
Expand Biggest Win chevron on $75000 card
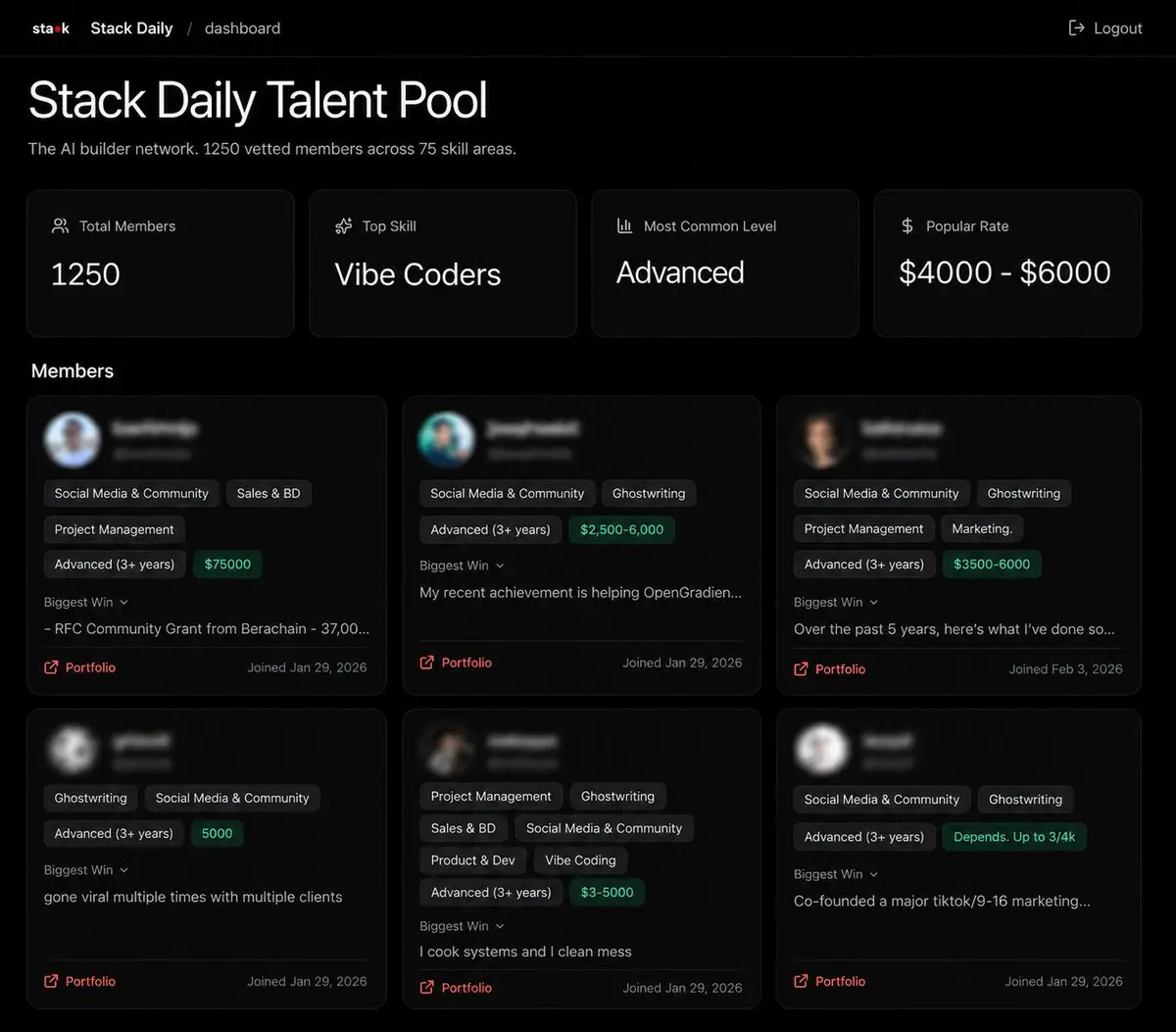[x=123, y=603]
